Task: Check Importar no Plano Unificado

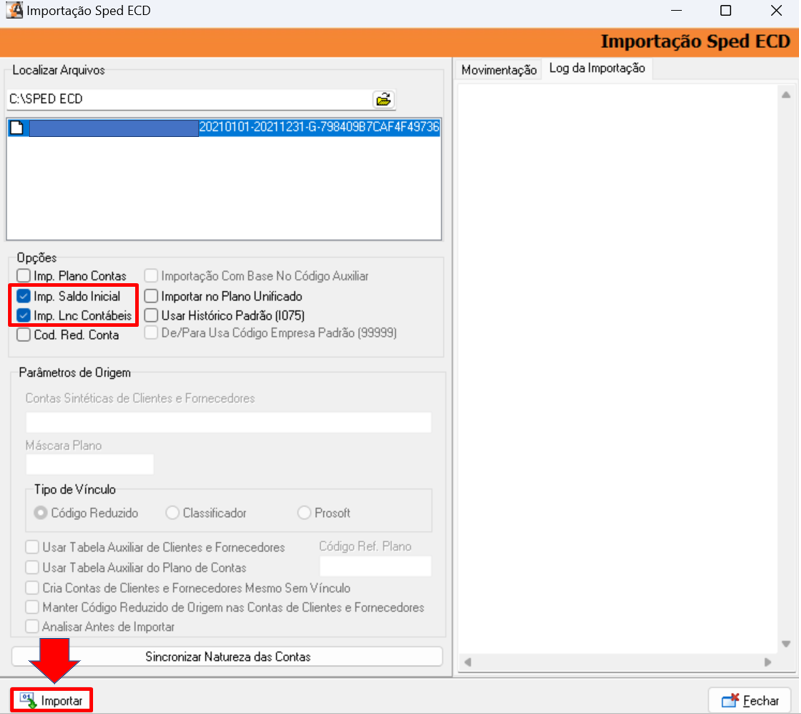Action: tap(151, 296)
